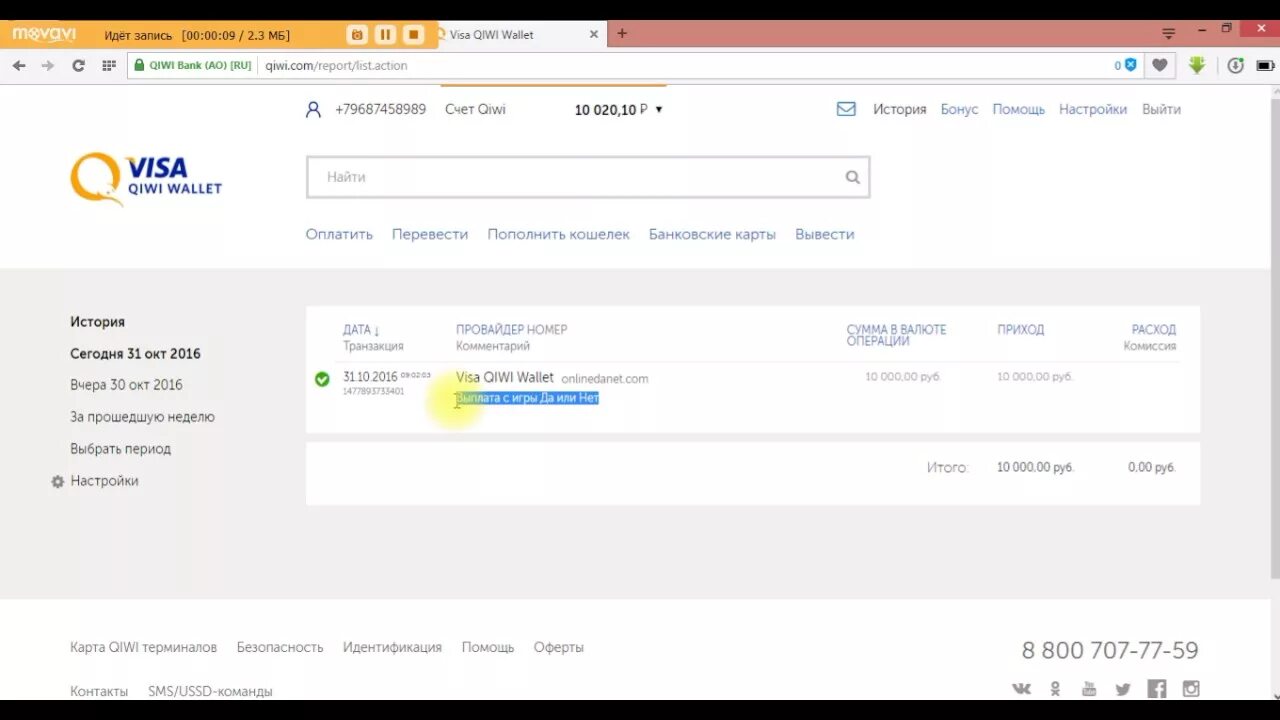The height and width of the screenshot is (720, 1280).
Task: Open История in the top menu
Action: 900,109
